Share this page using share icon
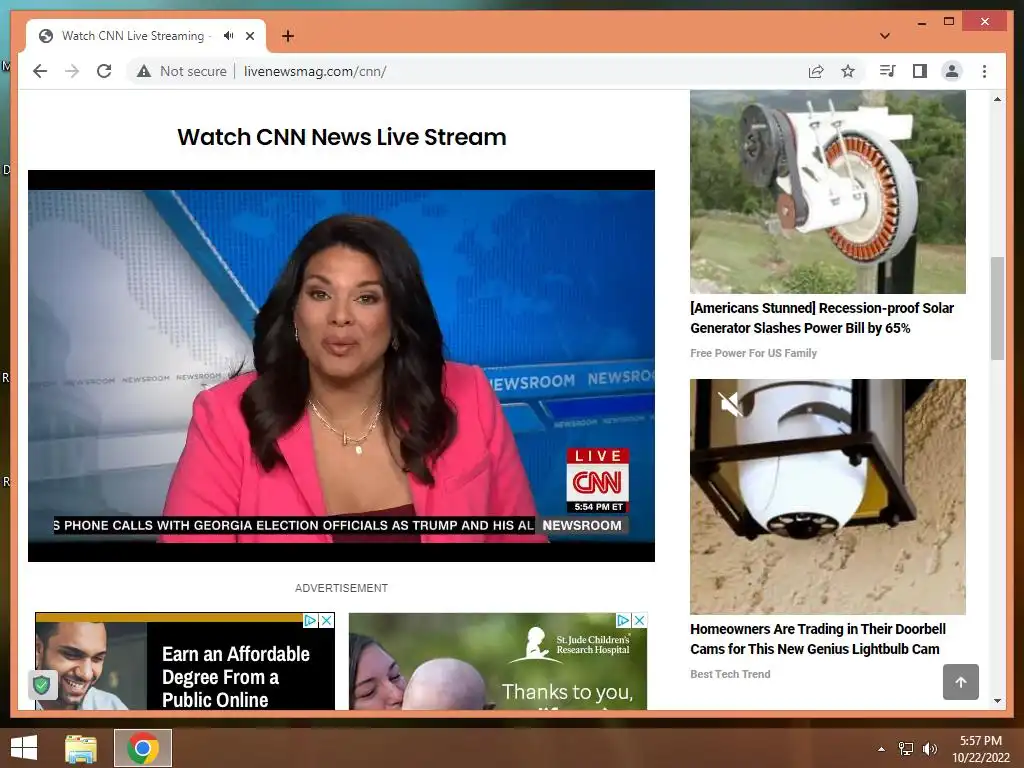The image size is (1024, 768). click(x=816, y=71)
